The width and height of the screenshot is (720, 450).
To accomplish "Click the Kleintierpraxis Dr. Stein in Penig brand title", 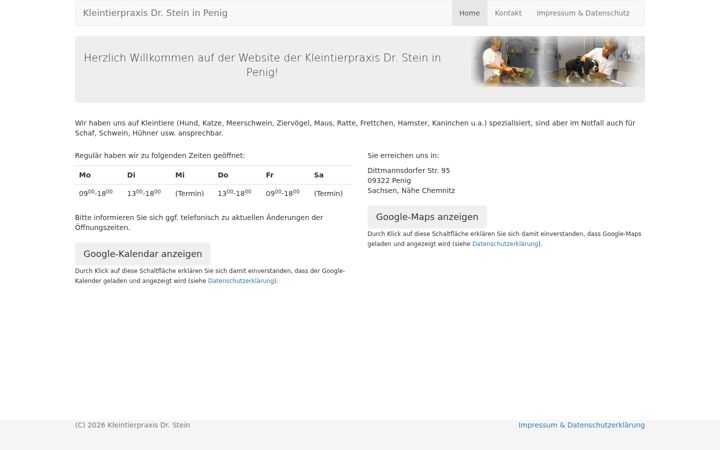I will [x=155, y=13].
